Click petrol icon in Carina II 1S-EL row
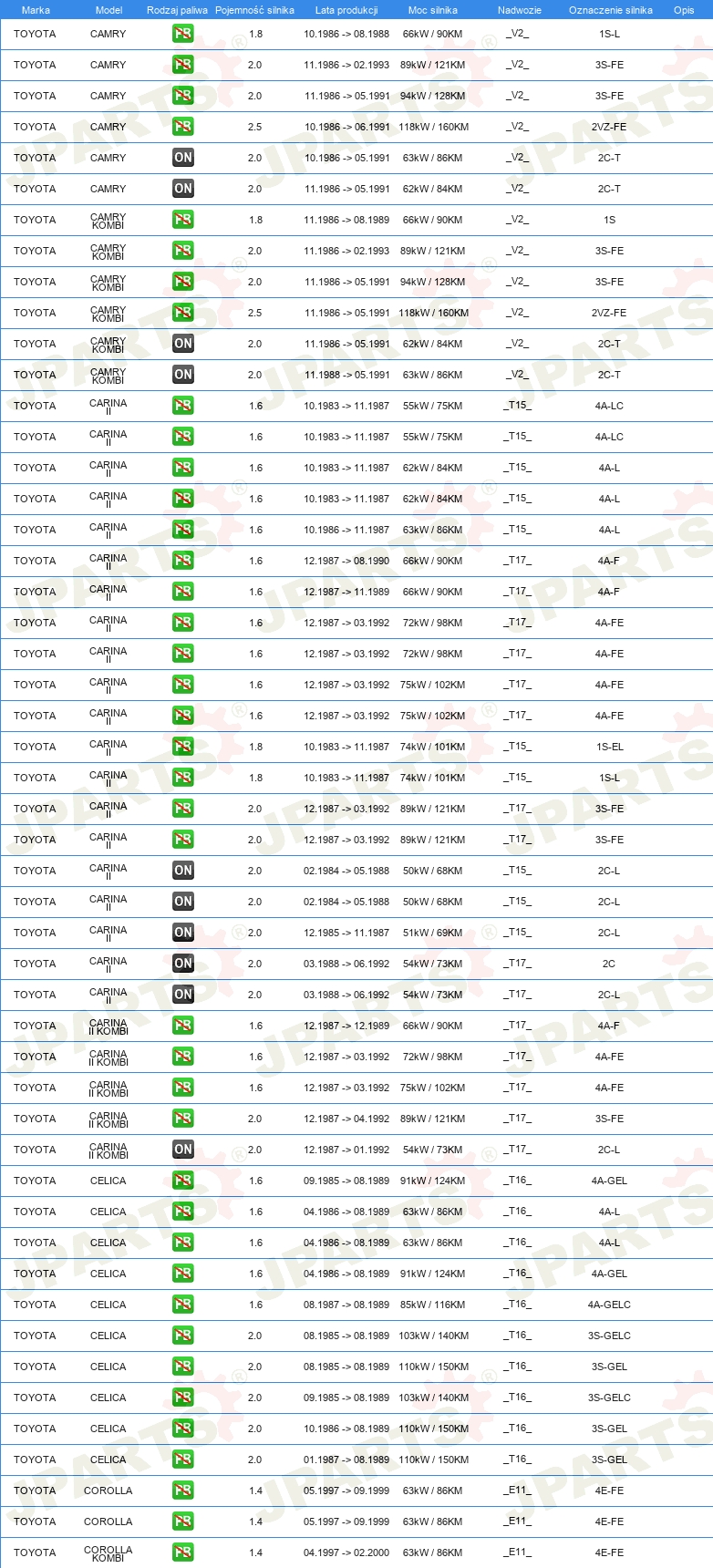Viewport: 713px width, 1568px height. pos(183,747)
